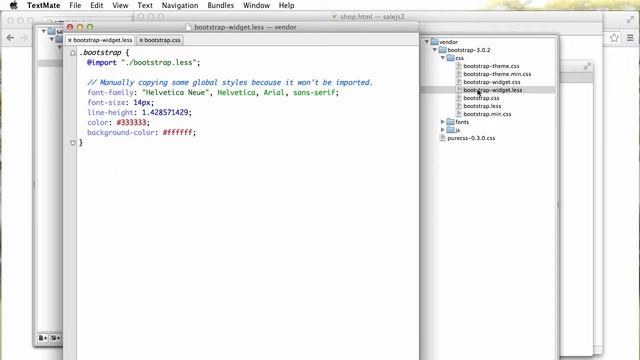Click new file button in background window
Image resolution: width=640 pixels, height=360 pixels.
pos(42,338)
